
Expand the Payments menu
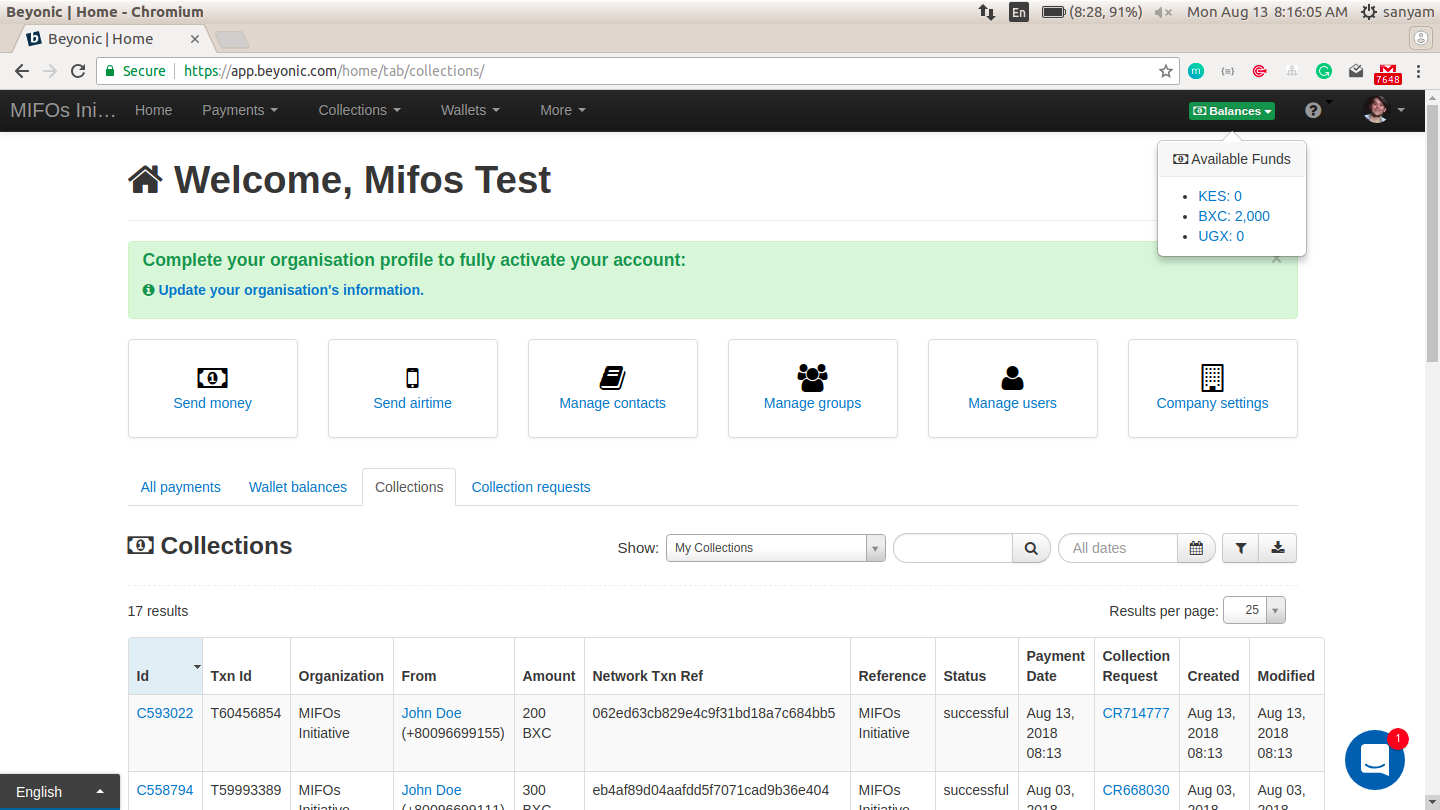click(240, 110)
